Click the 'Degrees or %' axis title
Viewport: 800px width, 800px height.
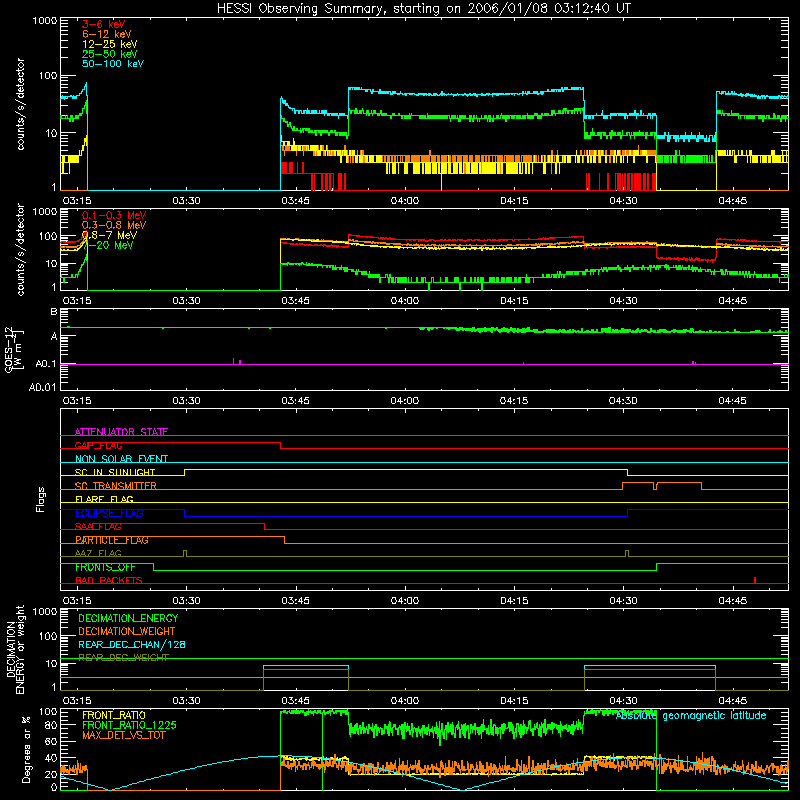click(26, 749)
